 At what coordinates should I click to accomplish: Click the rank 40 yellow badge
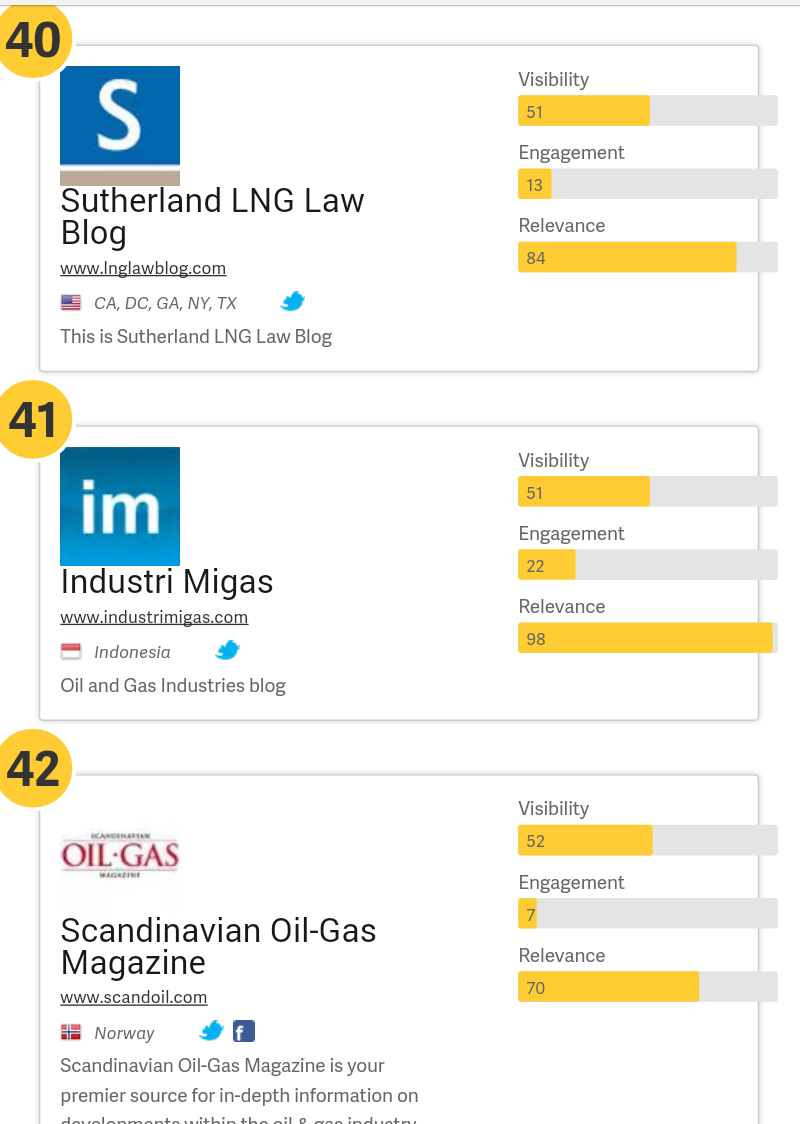(34, 39)
